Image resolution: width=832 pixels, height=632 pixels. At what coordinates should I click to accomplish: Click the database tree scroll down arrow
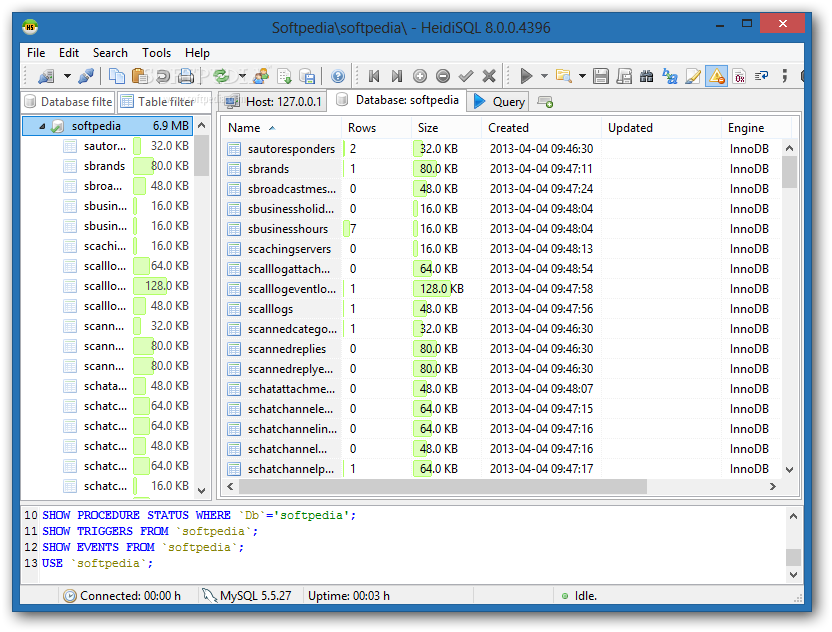click(202, 491)
